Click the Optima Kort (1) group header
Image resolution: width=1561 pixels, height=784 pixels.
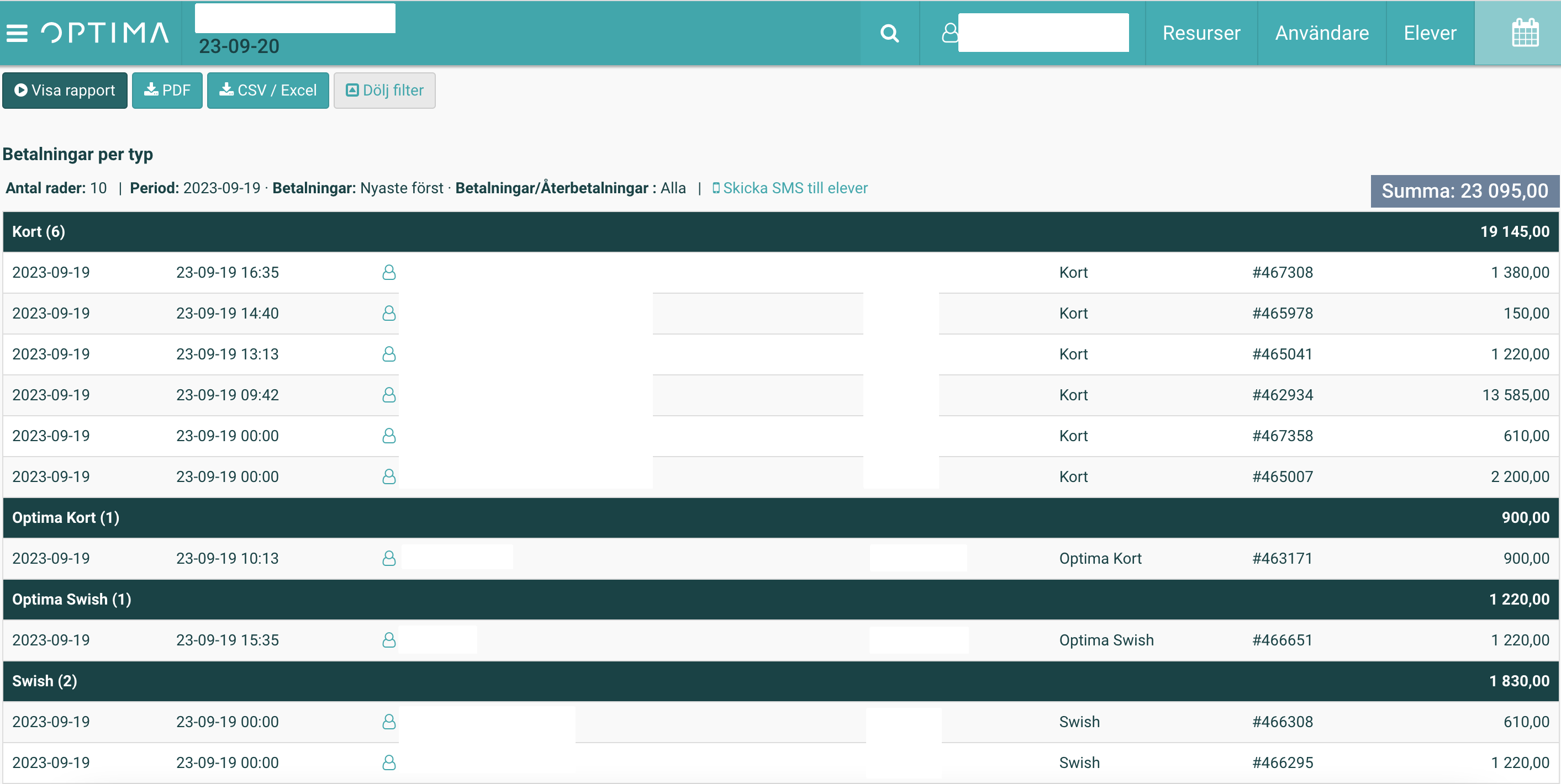[780, 517]
